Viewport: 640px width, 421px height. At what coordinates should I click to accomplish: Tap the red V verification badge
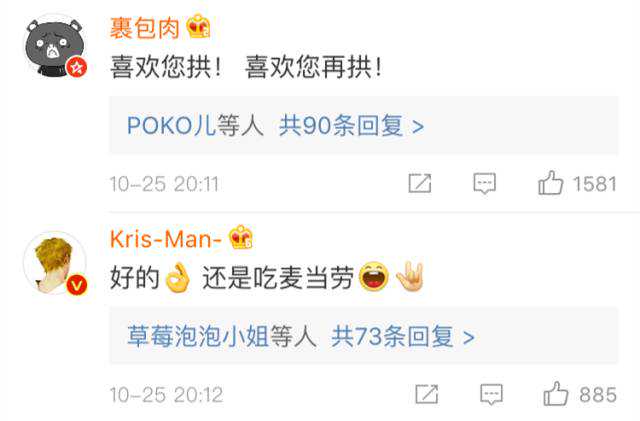77,285
